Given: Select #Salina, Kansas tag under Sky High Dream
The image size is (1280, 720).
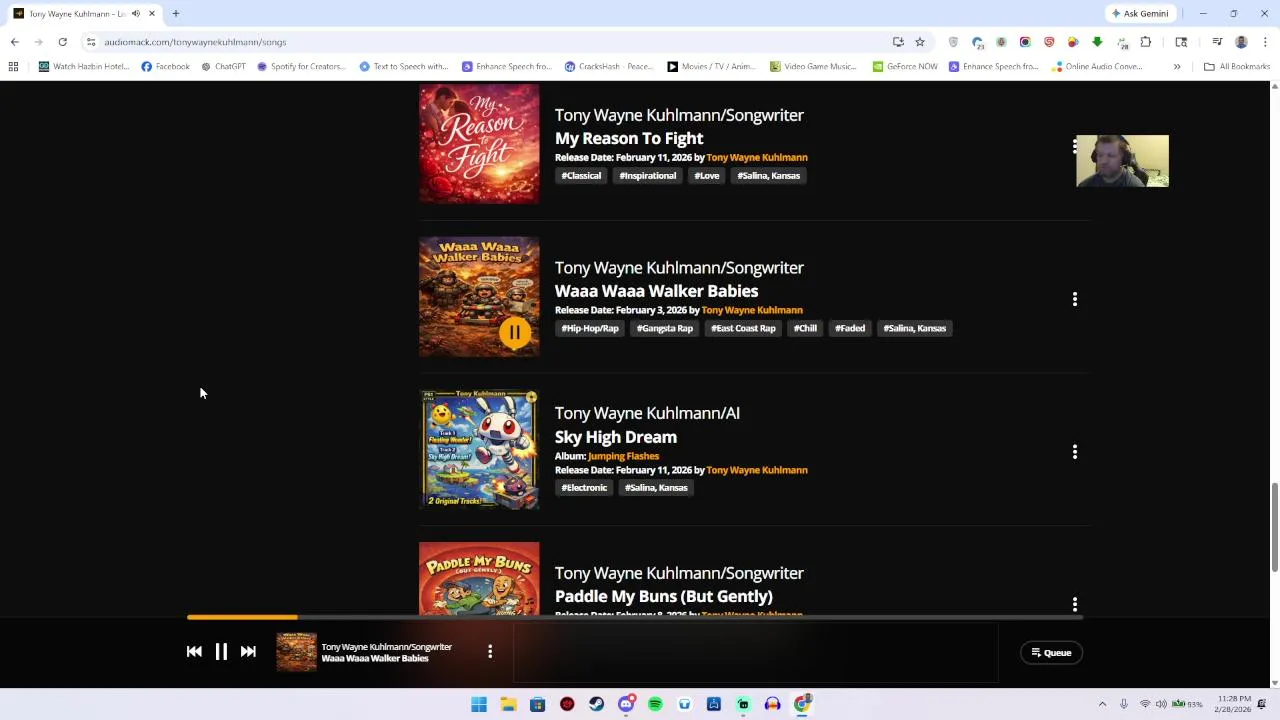Looking at the screenshot, I should (656, 488).
